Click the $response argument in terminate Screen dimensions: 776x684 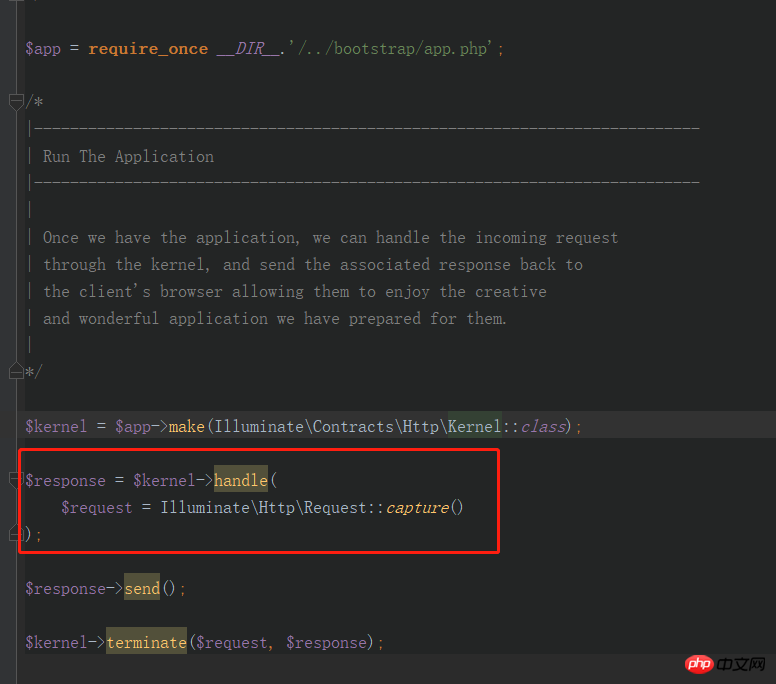(x=327, y=642)
